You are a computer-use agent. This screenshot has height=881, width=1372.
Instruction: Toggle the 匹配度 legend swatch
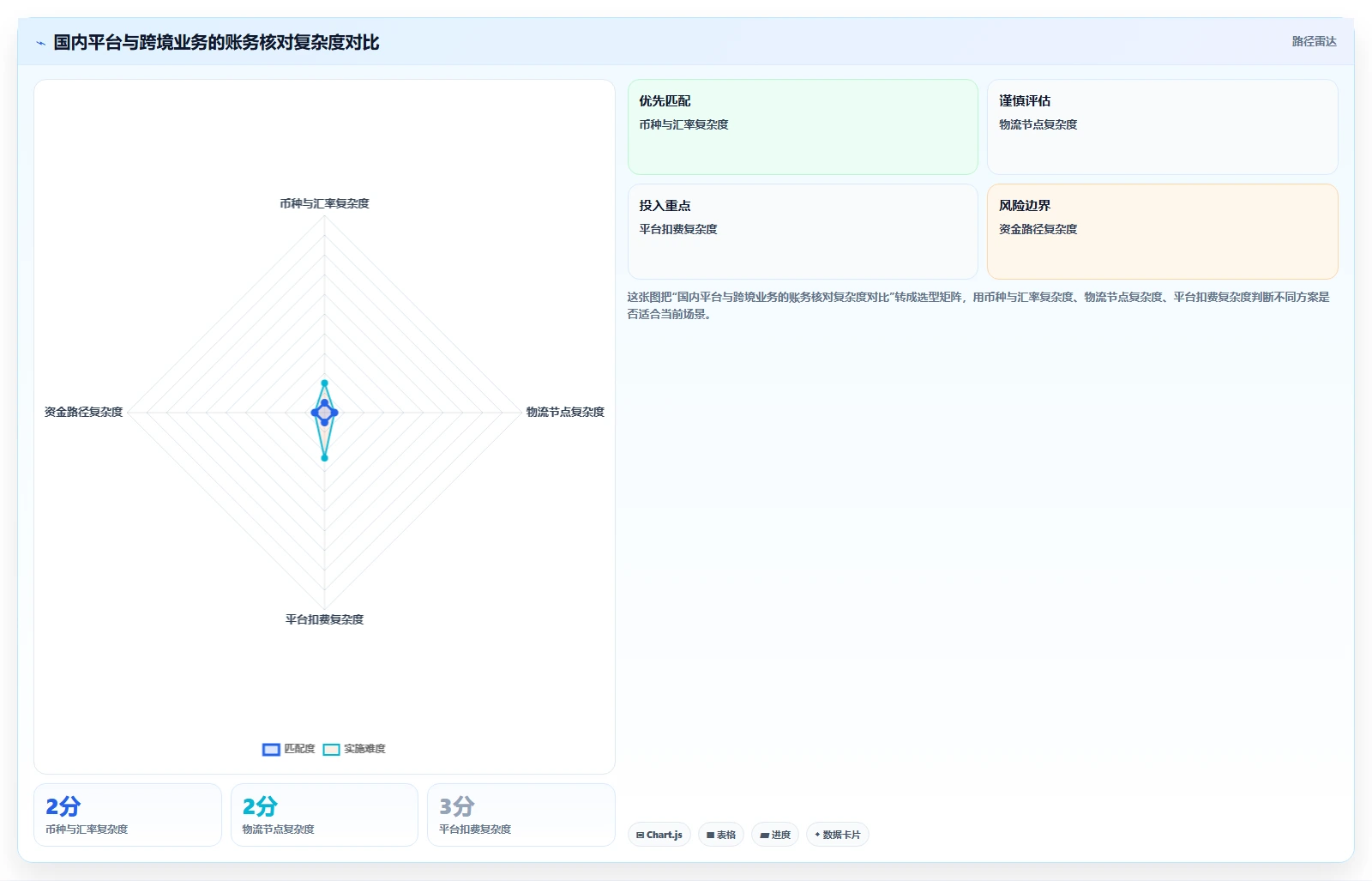coord(271,749)
